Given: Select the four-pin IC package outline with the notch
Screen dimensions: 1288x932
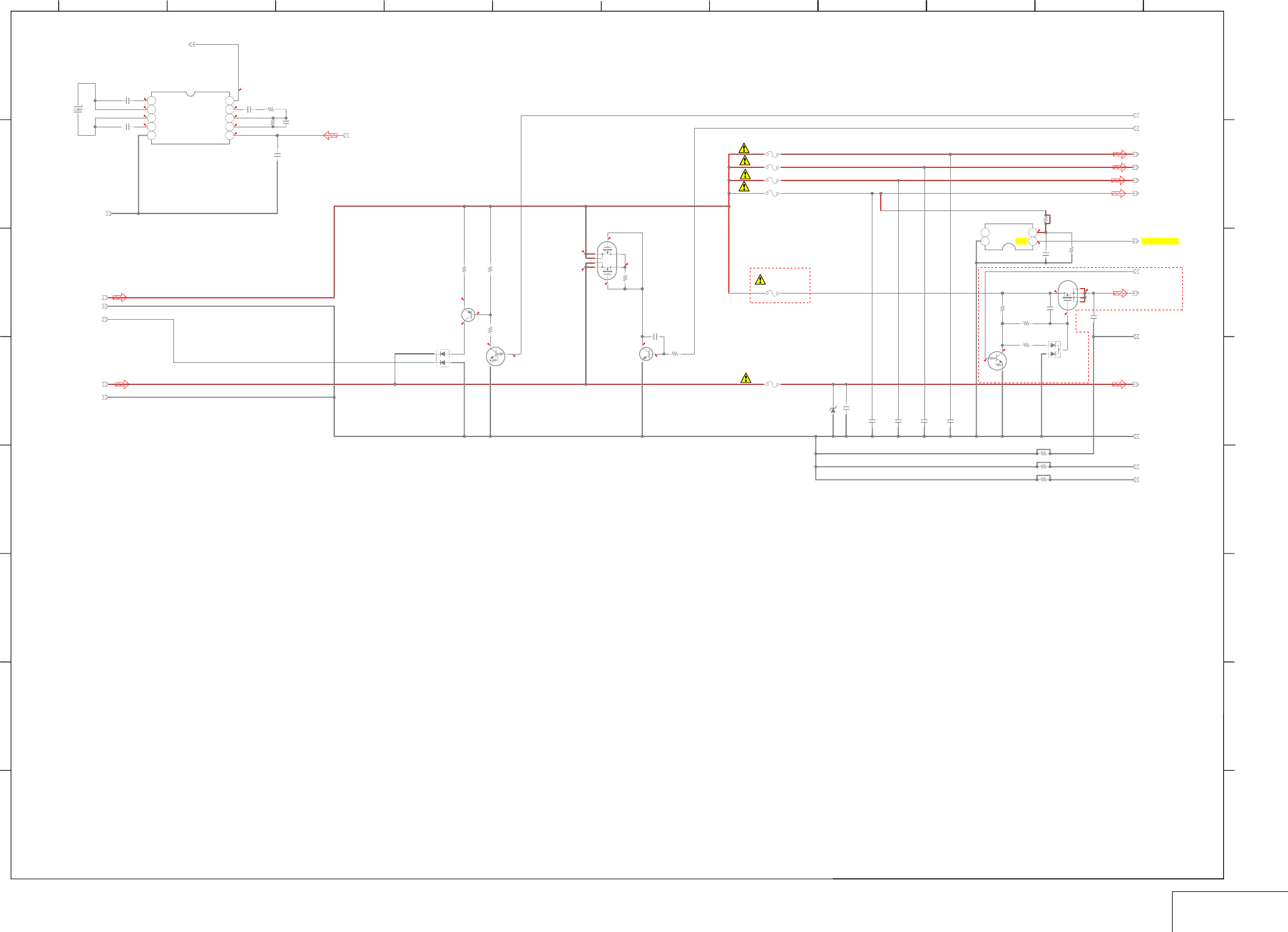Looking at the screenshot, I should (1009, 237).
